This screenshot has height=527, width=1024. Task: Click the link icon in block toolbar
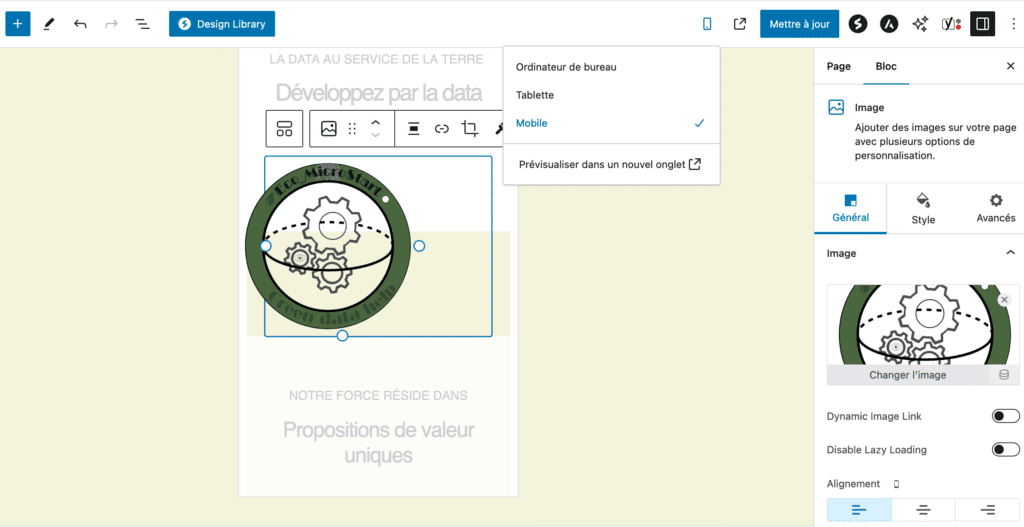[441, 129]
